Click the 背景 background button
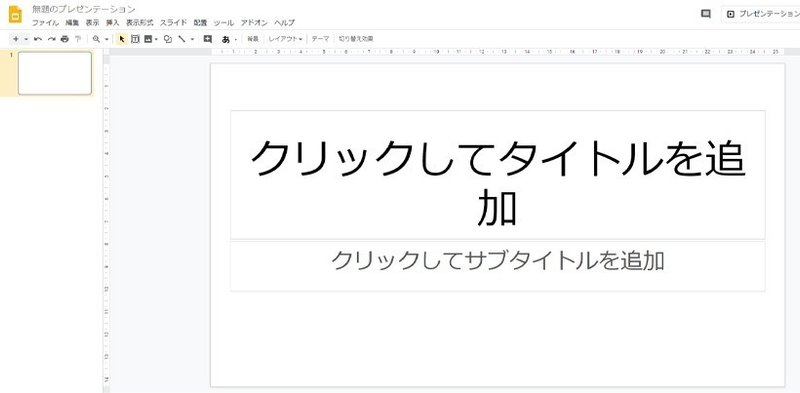The image size is (800, 393). click(253, 39)
